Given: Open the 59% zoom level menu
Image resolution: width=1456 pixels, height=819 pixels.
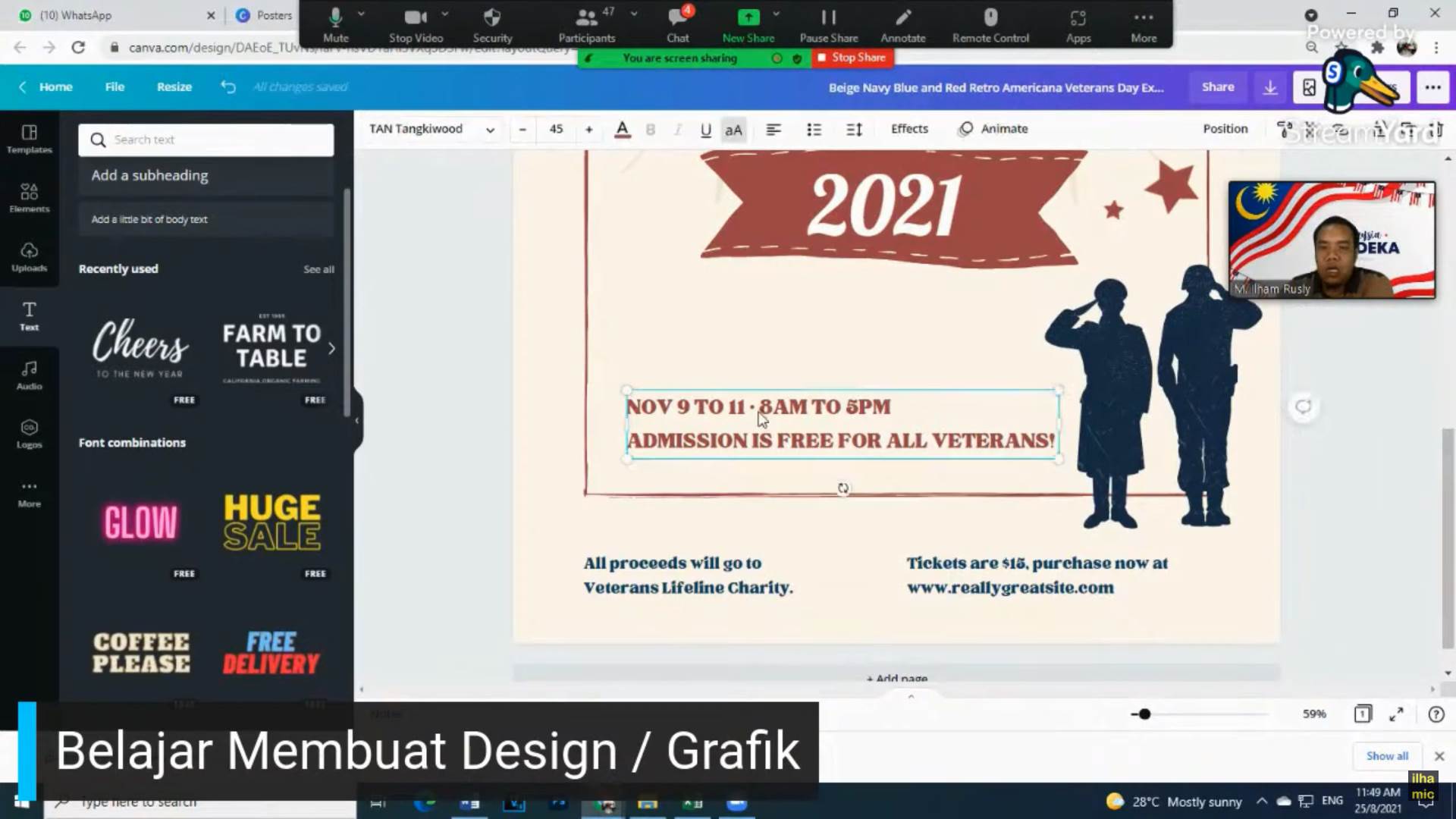Looking at the screenshot, I should (1314, 714).
